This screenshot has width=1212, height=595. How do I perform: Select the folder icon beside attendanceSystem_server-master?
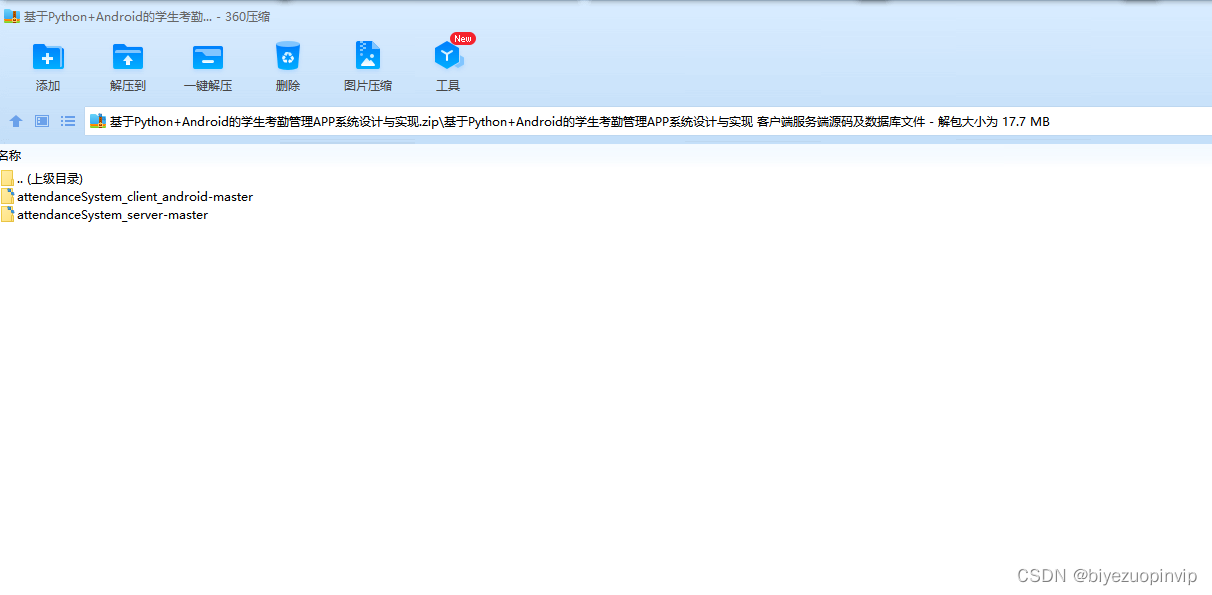(7, 214)
